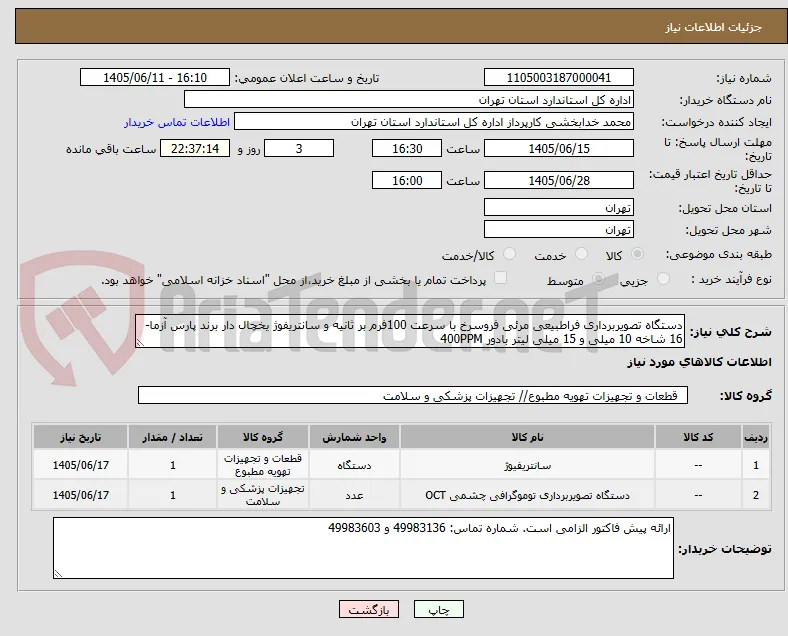Toggle the Islamic treasury payment checkbox
The width and height of the screenshot is (788, 636).
click(501, 278)
